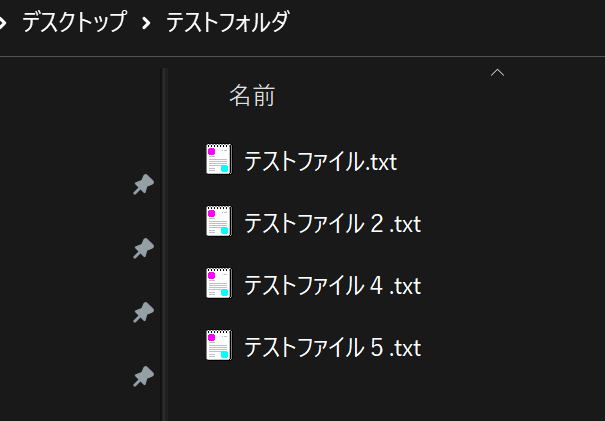Sort files using the 名前 column header
This screenshot has height=421, width=605.
pyautogui.click(x=252, y=95)
